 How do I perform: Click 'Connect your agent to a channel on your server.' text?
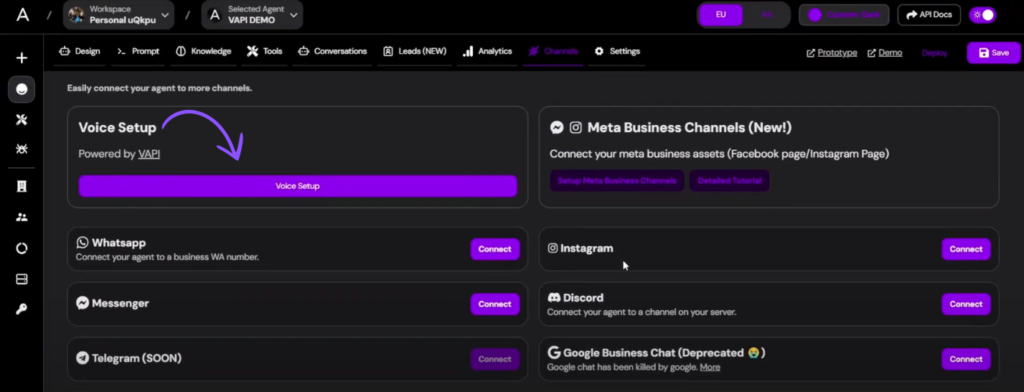[641, 312]
